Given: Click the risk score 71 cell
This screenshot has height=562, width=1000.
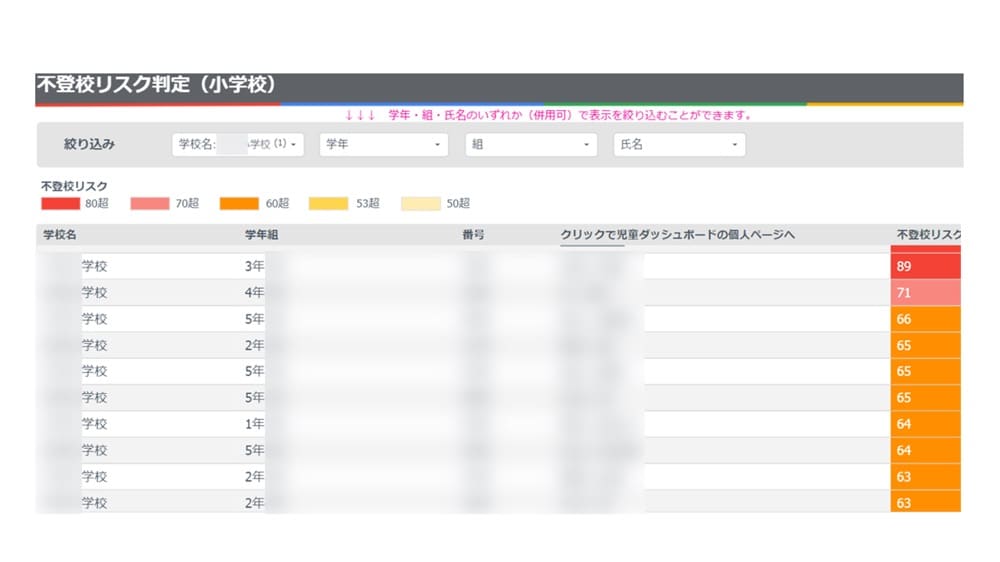Looking at the screenshot, I should 924,293.
